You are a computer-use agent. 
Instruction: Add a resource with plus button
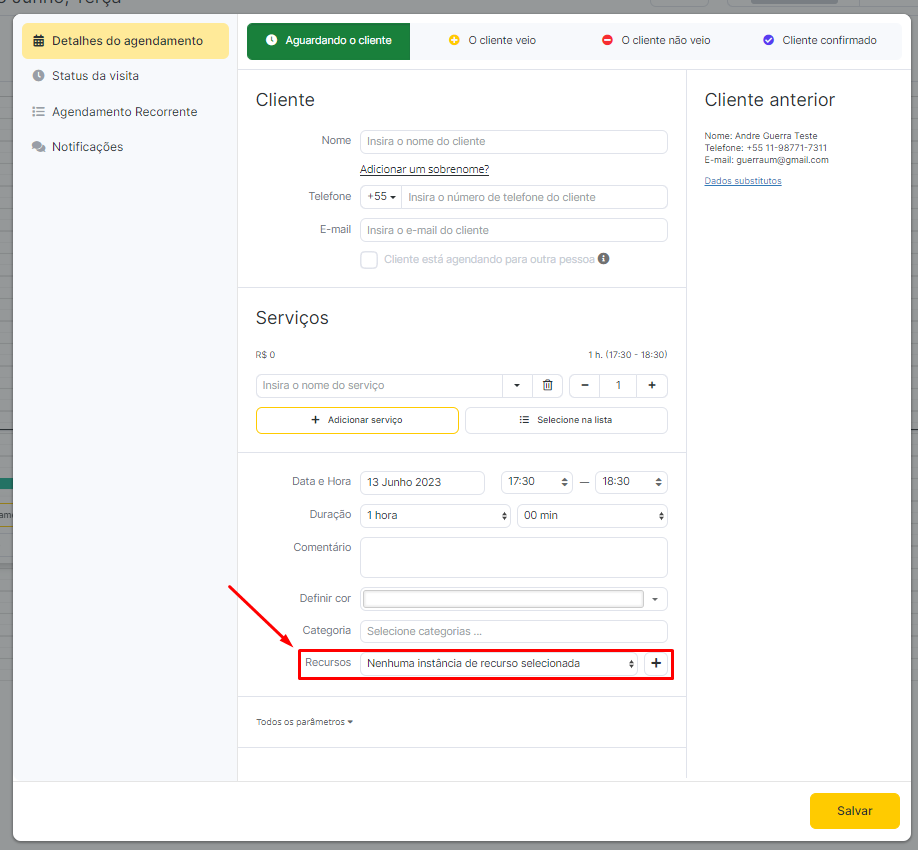pyautogui.click(x=656, y=663)
